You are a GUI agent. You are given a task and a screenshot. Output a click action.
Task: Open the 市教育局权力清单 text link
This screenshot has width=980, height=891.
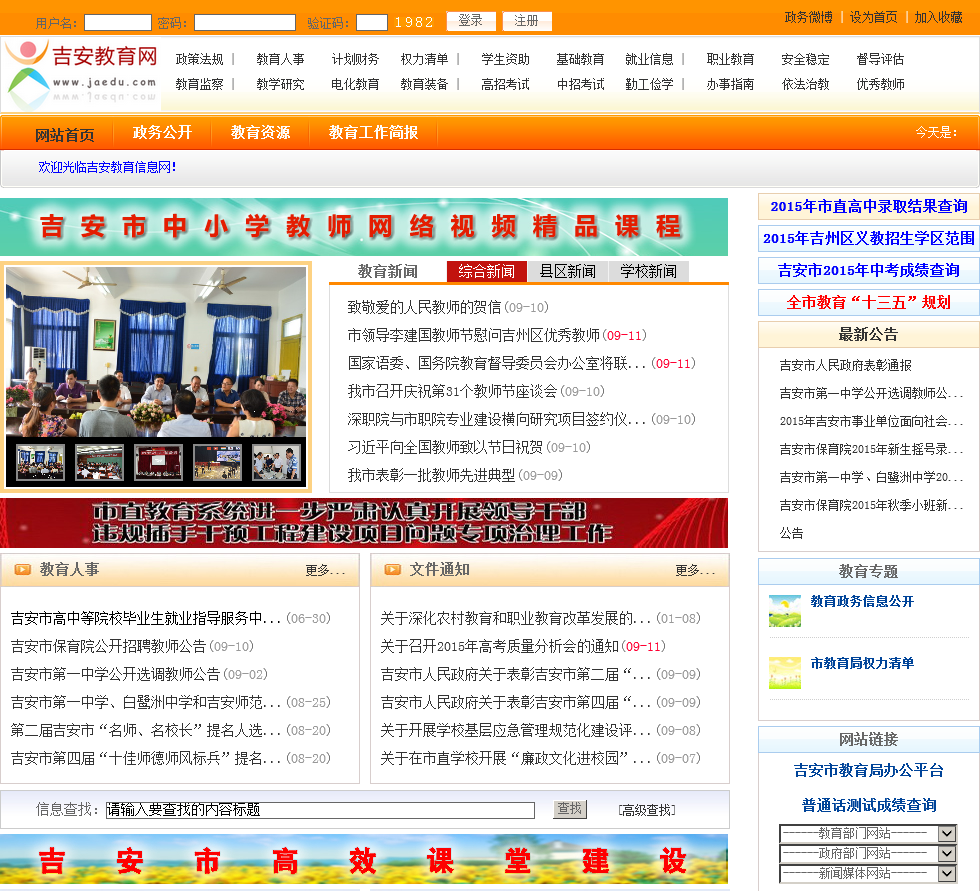tap(862, 663)
